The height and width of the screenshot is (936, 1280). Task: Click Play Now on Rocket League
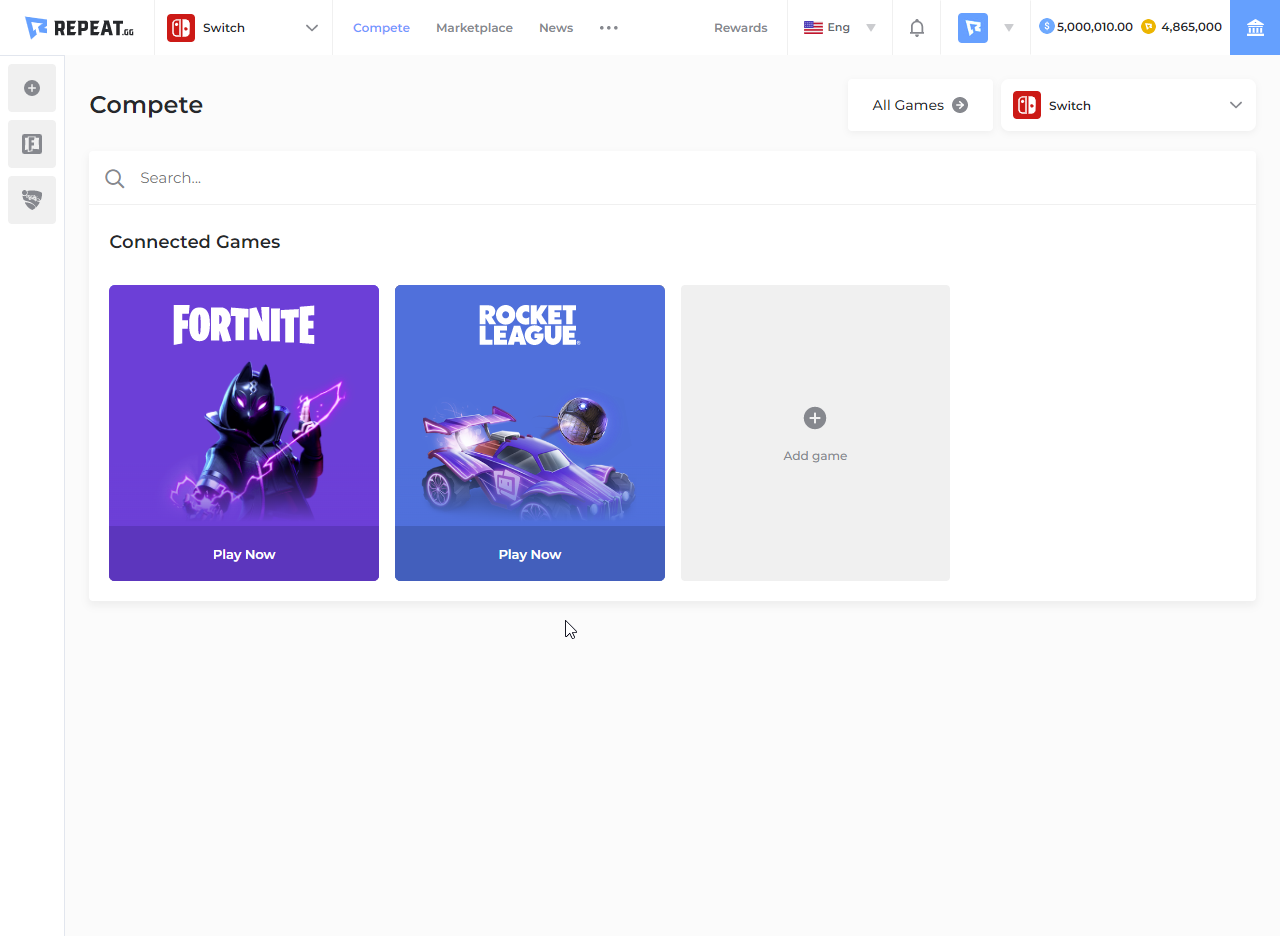(x=530, y=554)
